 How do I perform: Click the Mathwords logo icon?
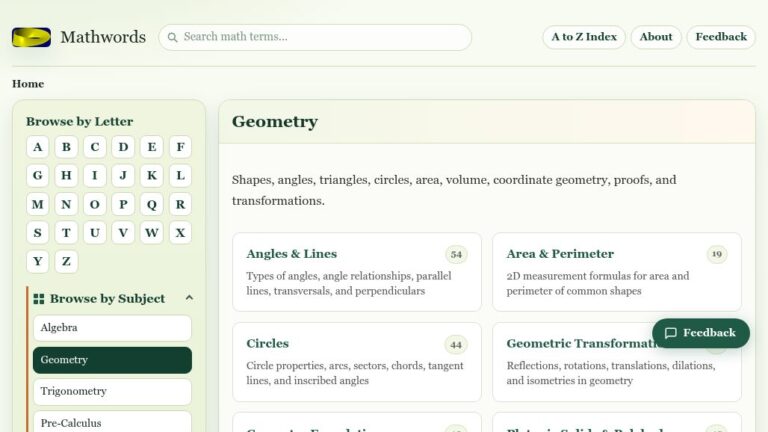coord(31,37)
